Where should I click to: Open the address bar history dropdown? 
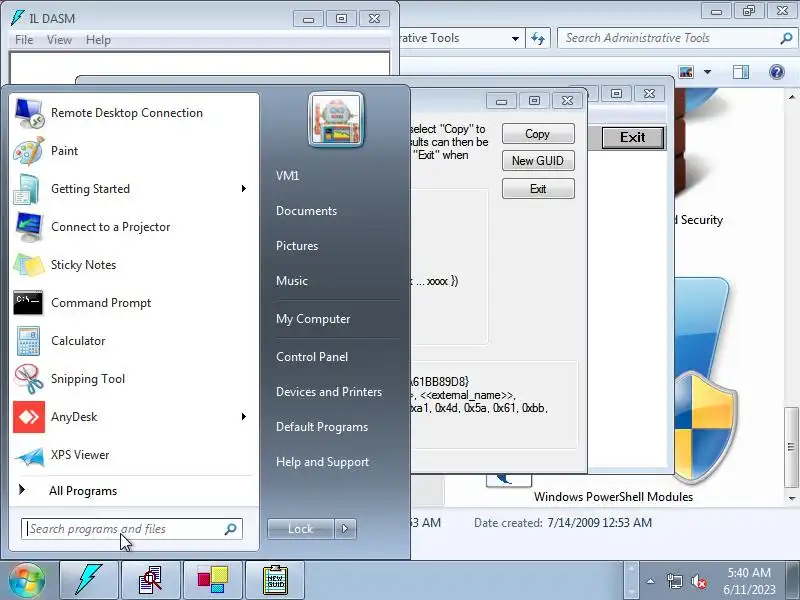[x=515, y=38]
